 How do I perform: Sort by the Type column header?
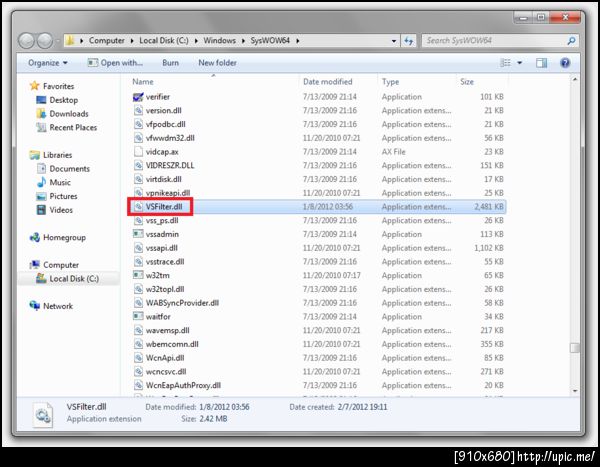click(390, 82)
